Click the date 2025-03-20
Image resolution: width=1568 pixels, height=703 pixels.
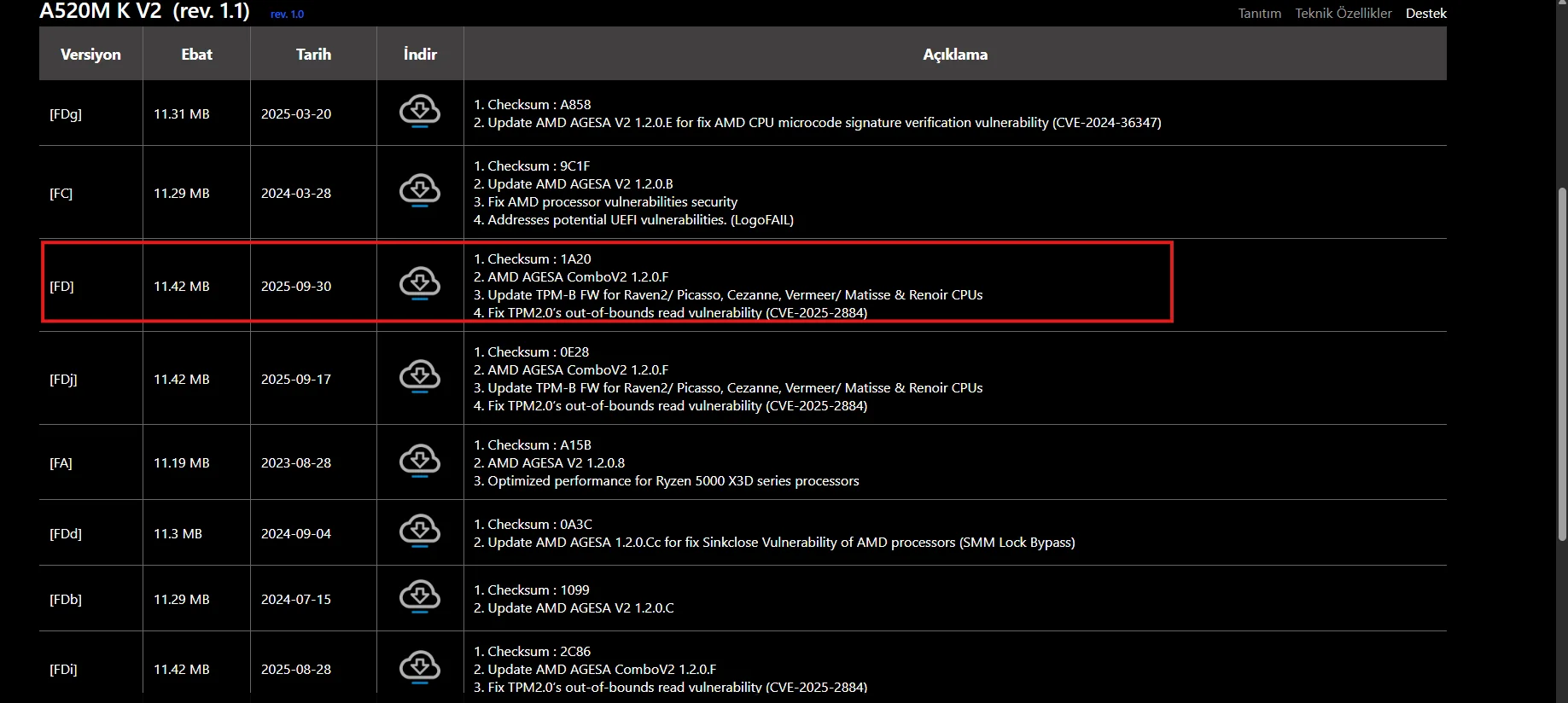tap(296, 113)
